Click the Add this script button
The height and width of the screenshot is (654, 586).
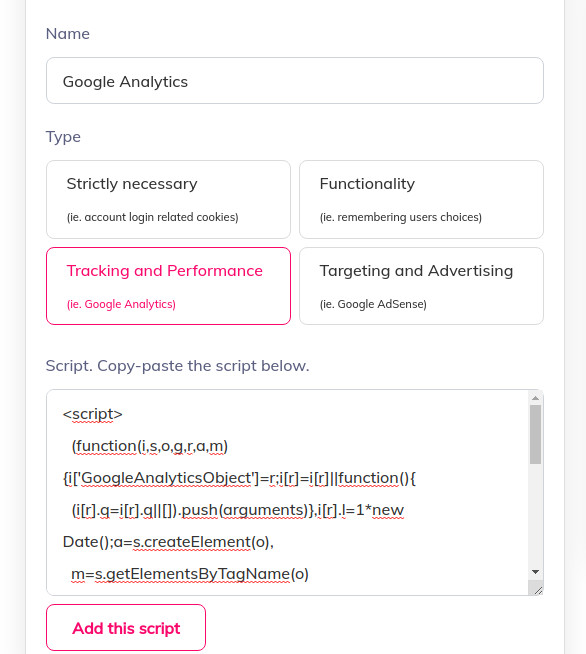(126, 627)
